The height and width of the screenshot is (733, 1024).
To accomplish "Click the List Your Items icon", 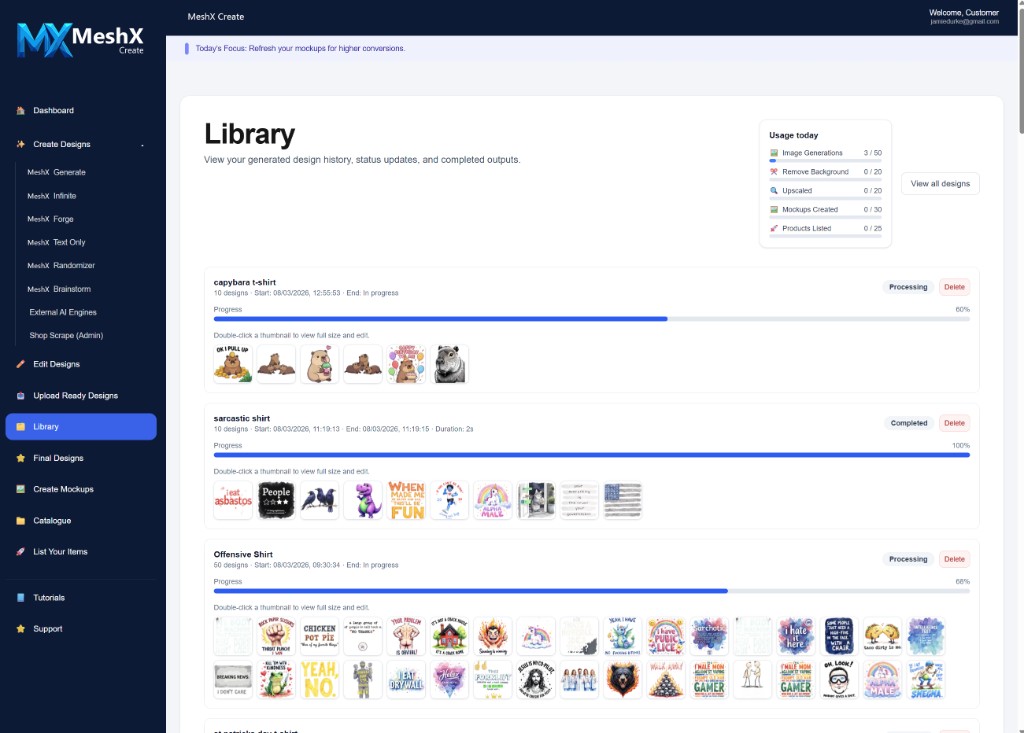I will coord(20,551).
